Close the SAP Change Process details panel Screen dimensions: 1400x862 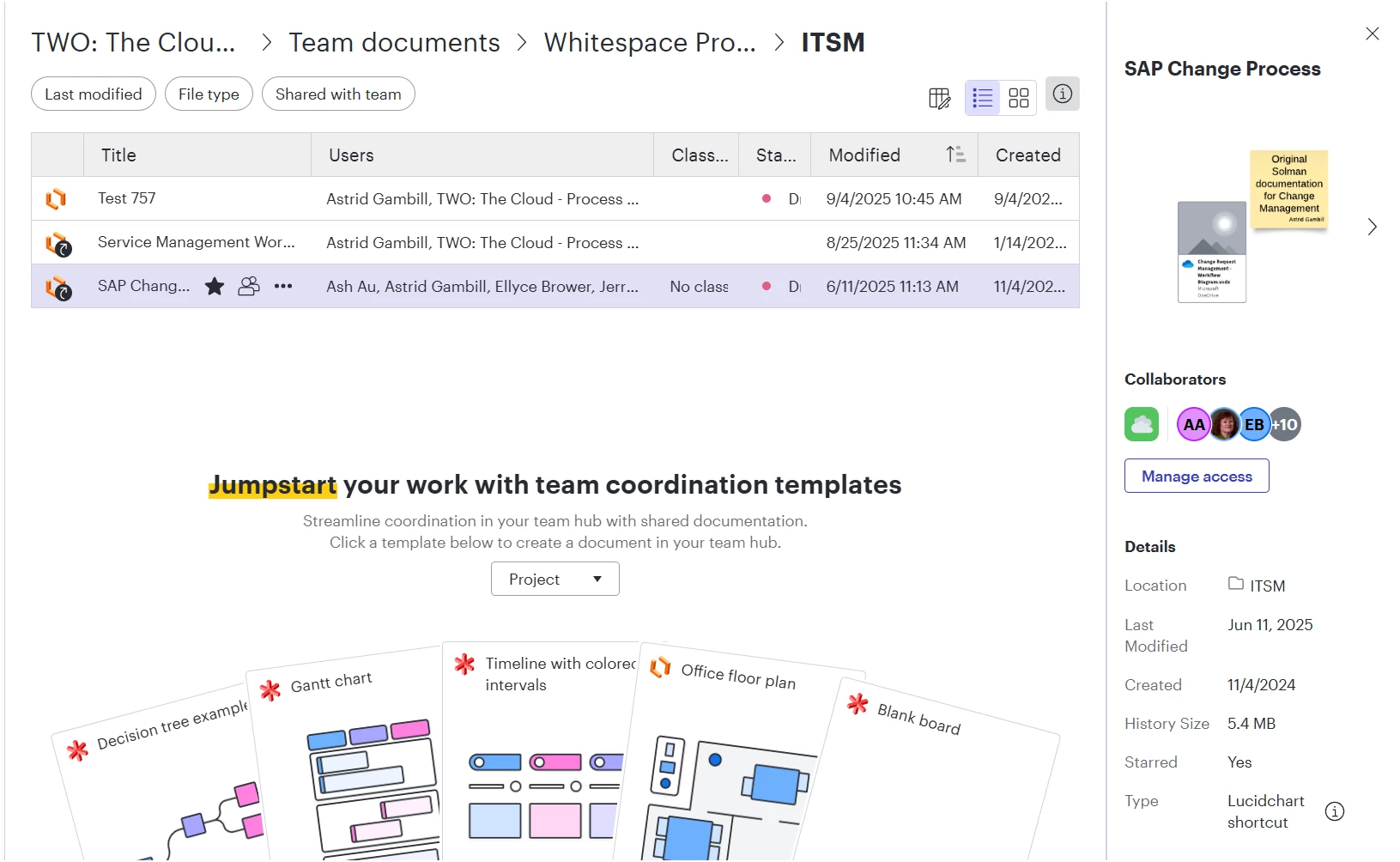tap(1373, 33)
